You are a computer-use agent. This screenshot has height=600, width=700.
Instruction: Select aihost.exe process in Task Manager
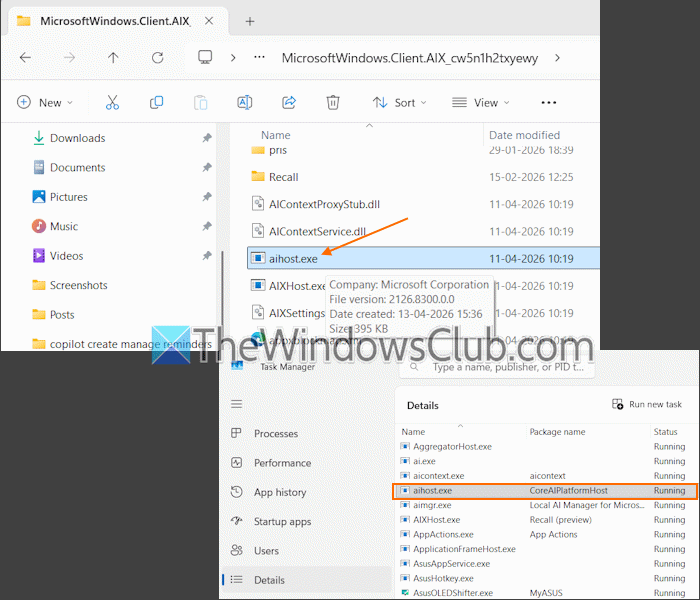coord(545,491)
